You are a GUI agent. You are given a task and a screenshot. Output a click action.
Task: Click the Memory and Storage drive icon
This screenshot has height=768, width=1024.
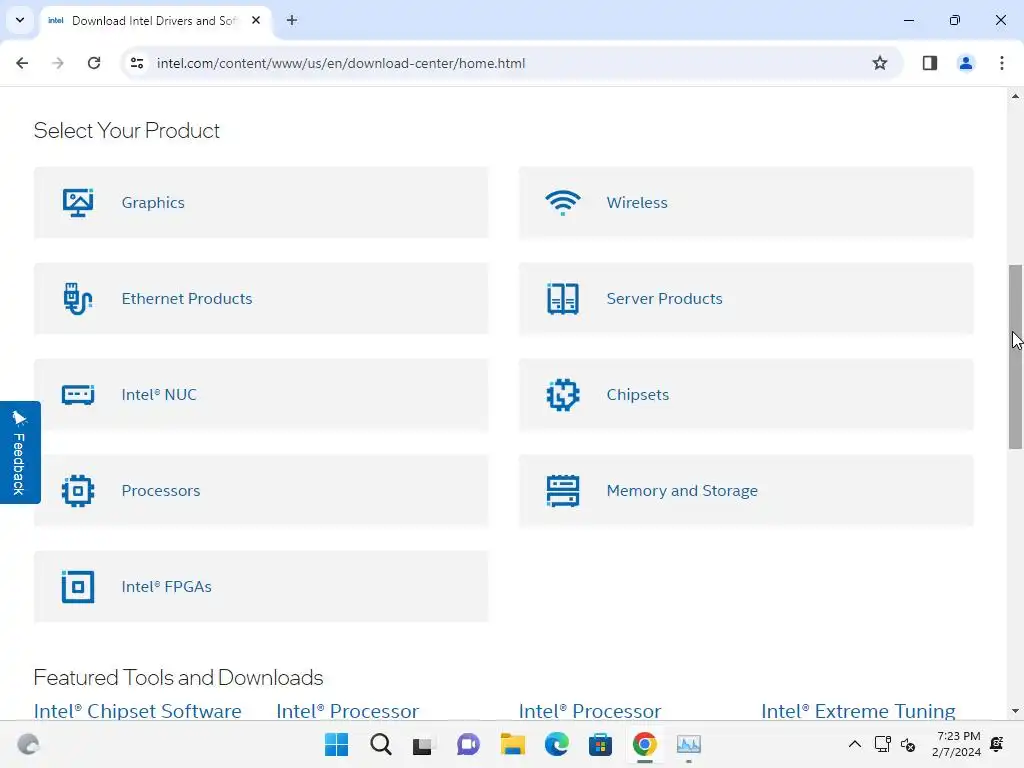click(x=562, y=490)
